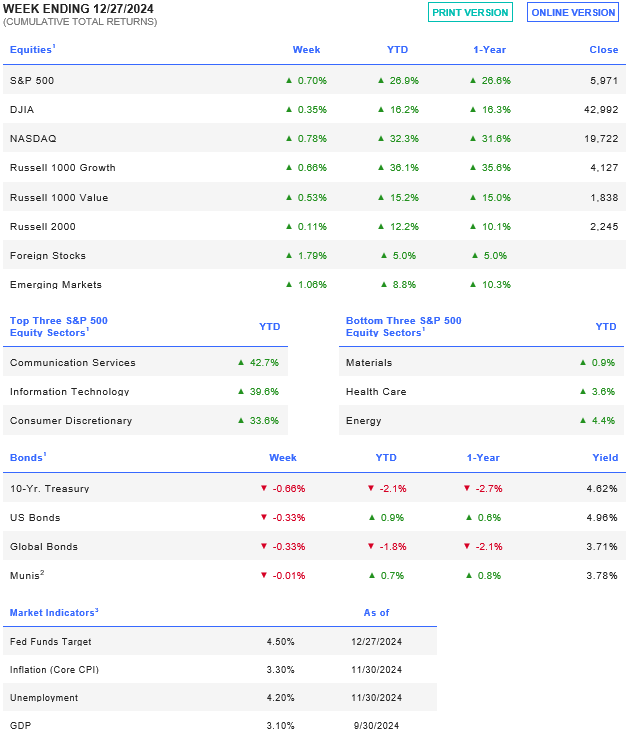Image resolution: width=632 pixels, height=737 pixels.
Task: Select the Russell 1000 Value label
Action: click(x=59, y=198)
